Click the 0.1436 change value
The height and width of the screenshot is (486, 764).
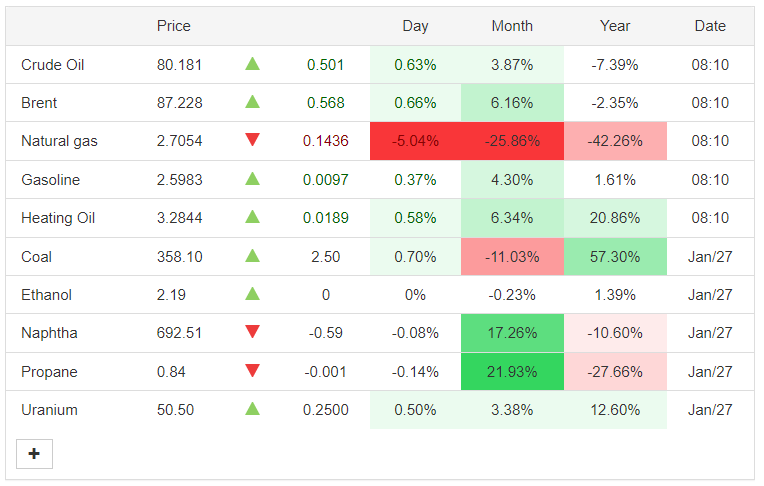coord(325,141)
